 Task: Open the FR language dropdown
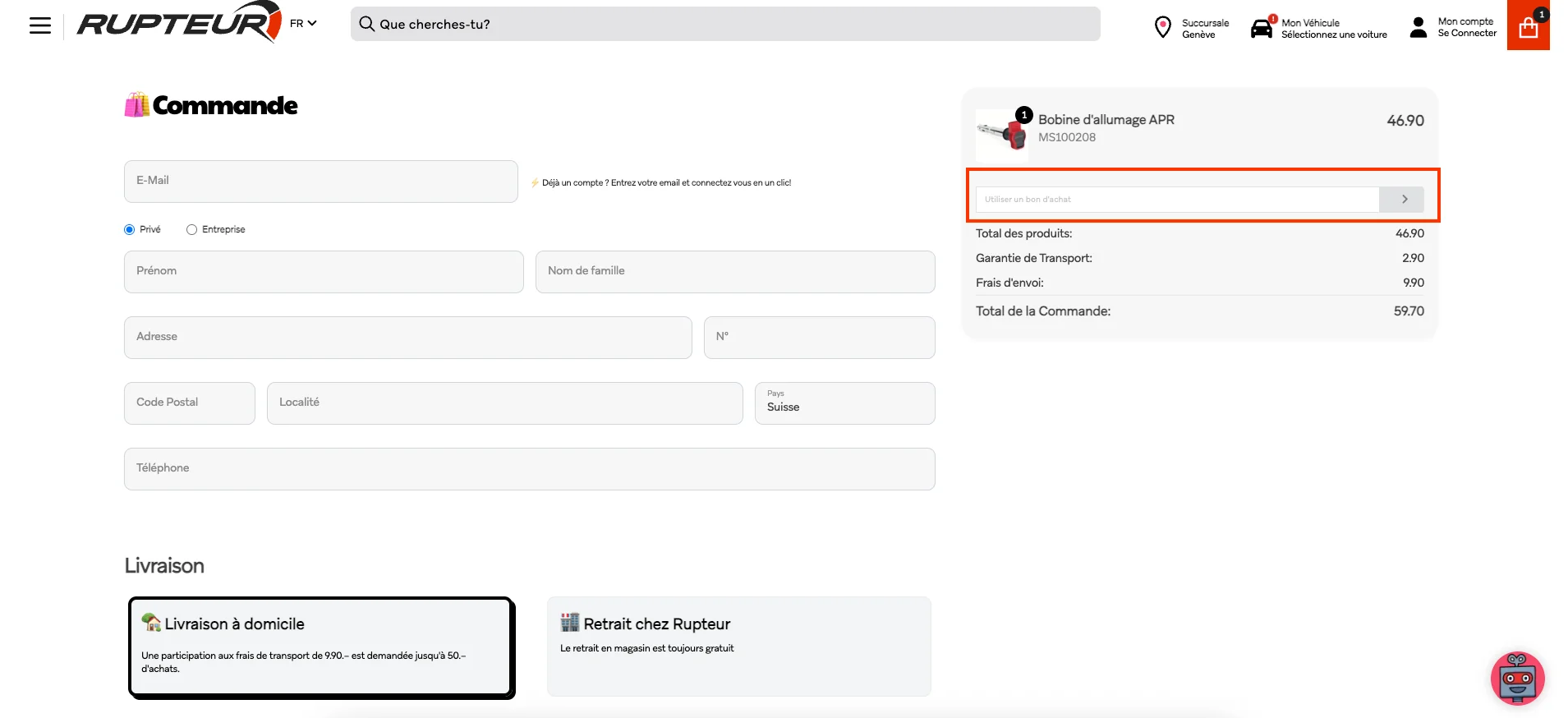tap(303, 23)
